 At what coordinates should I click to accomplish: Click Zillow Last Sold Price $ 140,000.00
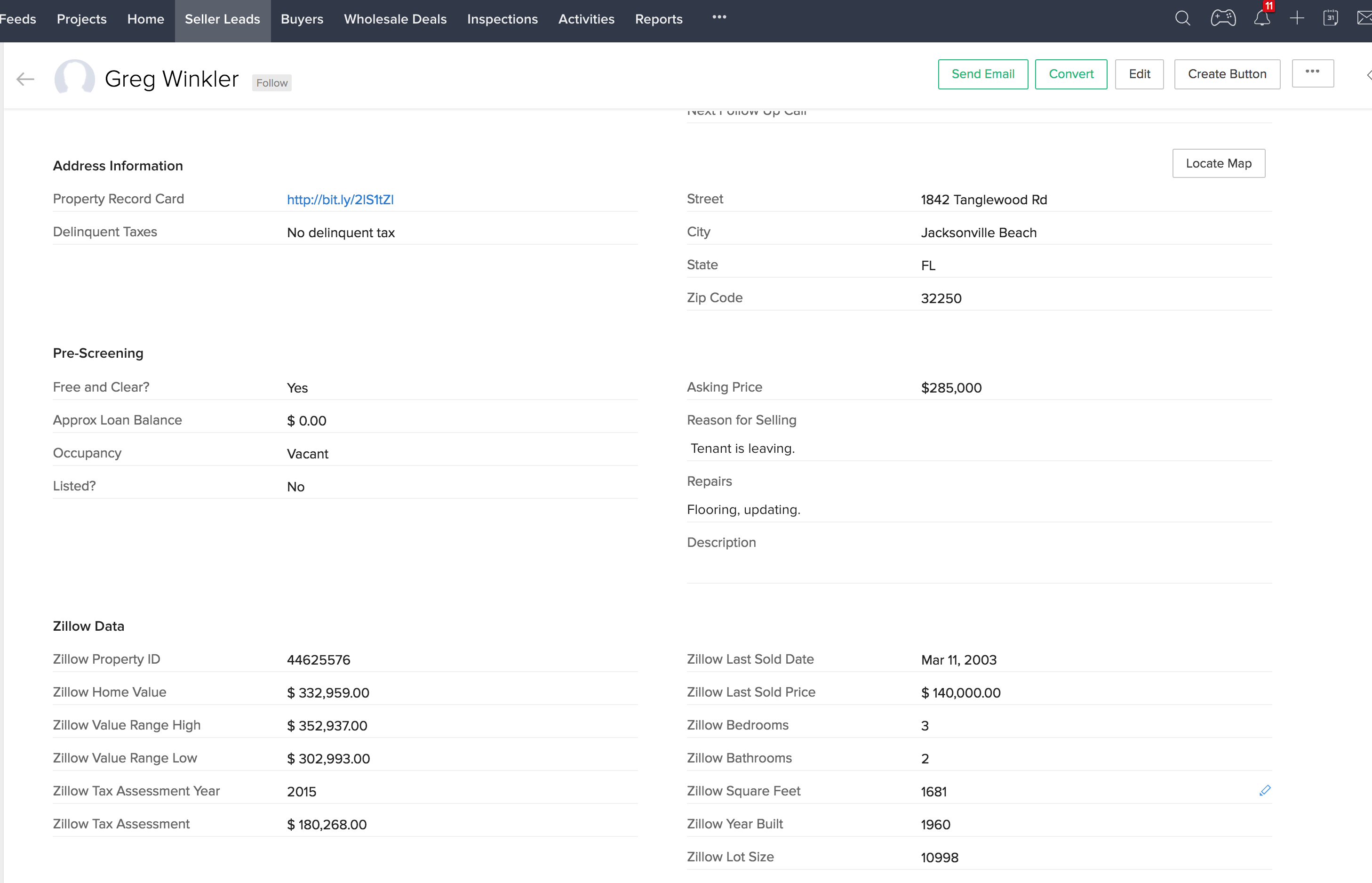[960, 693]
